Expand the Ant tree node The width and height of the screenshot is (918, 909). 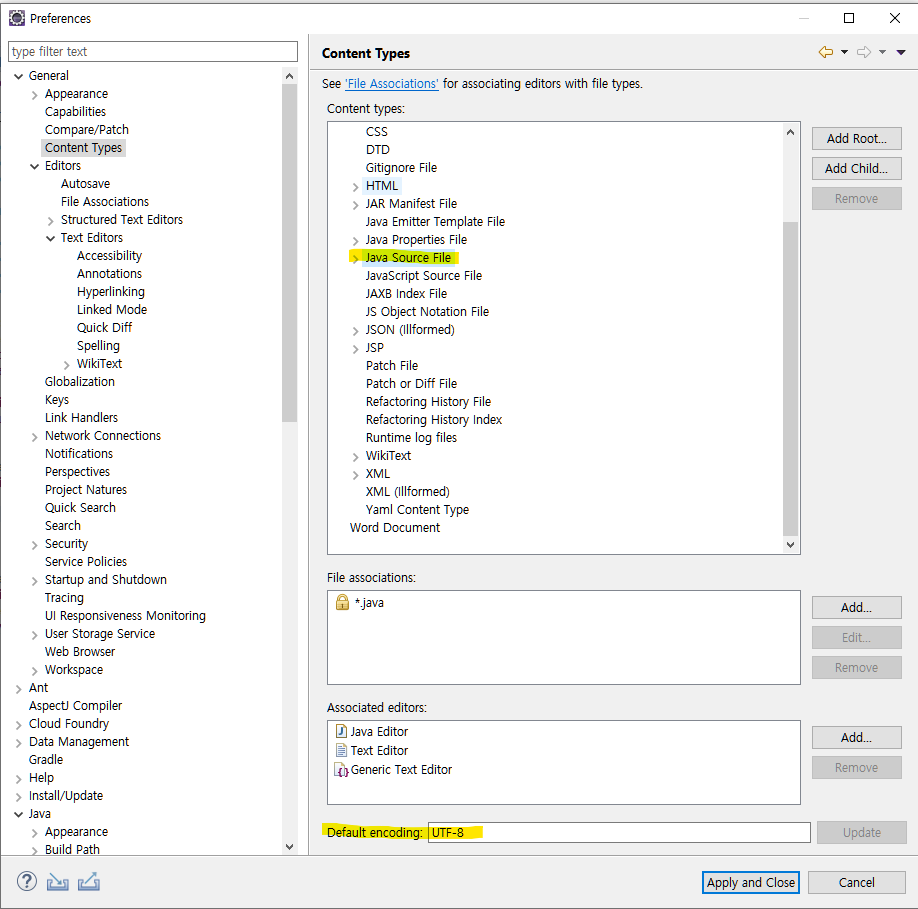point(18,689)
